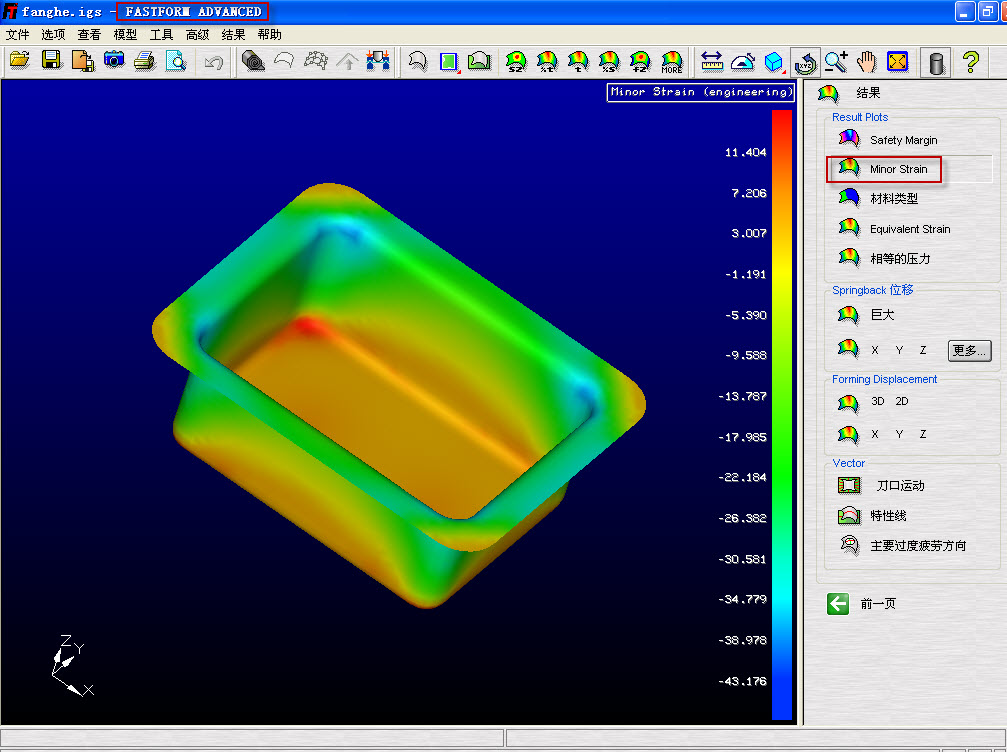The height and width of the screenshot is (752, 1007).
Task: Open the 文件 menu
Action: [x=18, y=35]
